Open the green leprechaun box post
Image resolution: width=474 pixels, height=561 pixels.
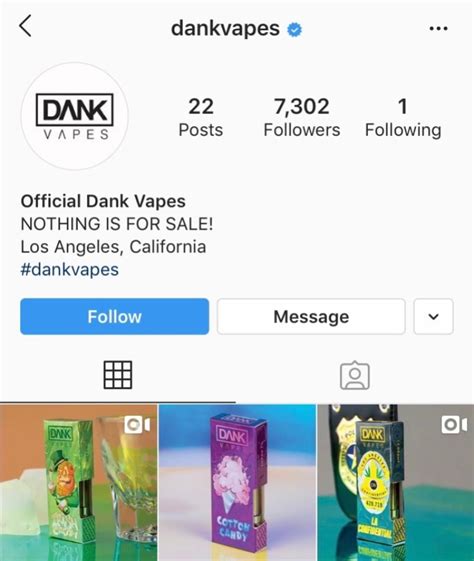pos(78,483)
